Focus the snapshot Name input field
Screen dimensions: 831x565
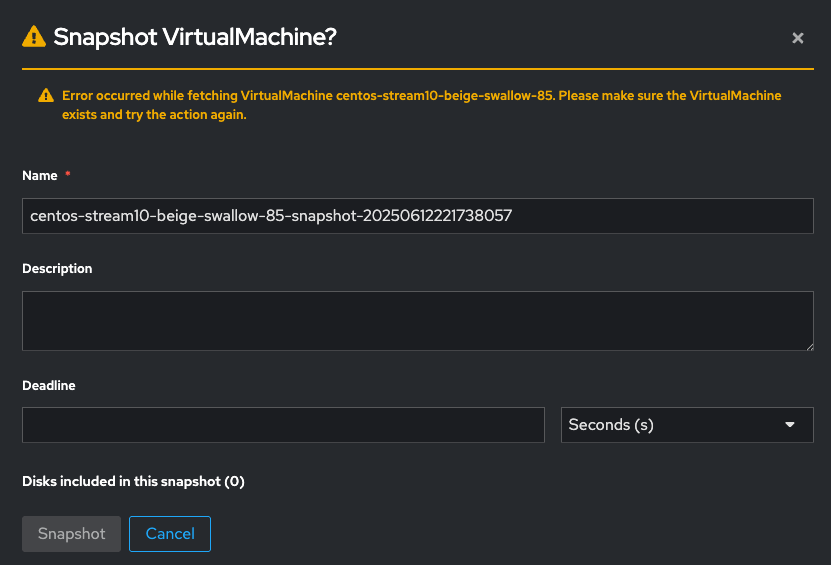[417, 215]
